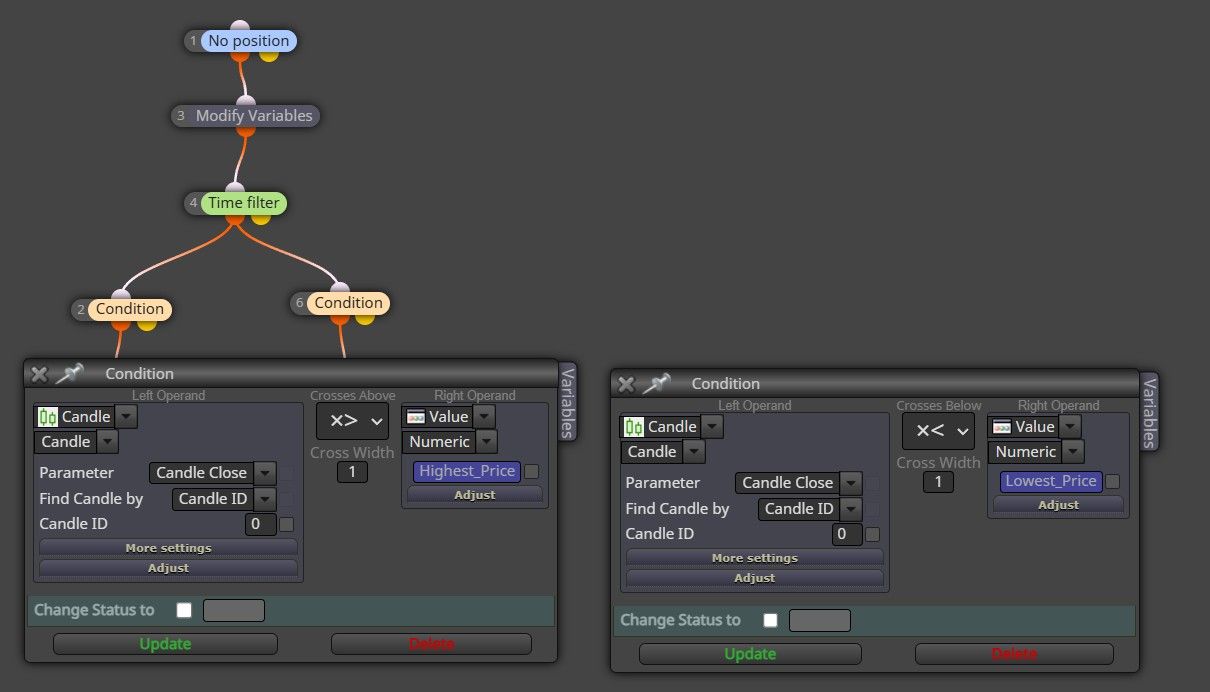The height and width of the screenshot is (692, 1210).
Task: Open Numeric dropdown in left panel's Right Operand
Action: 486,442
